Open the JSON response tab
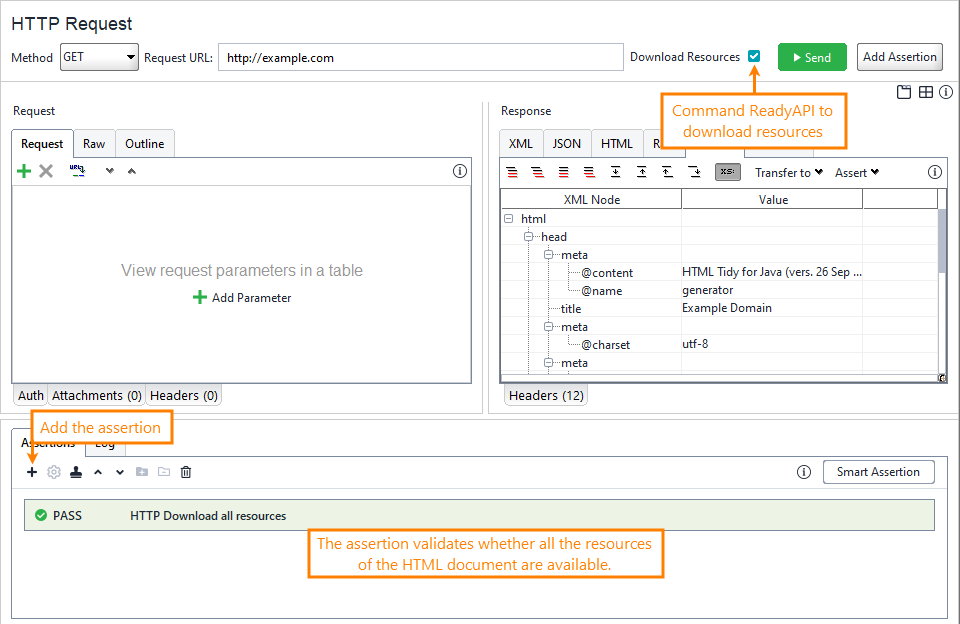This screenshot has width=960, height=624. click(567, 143)
